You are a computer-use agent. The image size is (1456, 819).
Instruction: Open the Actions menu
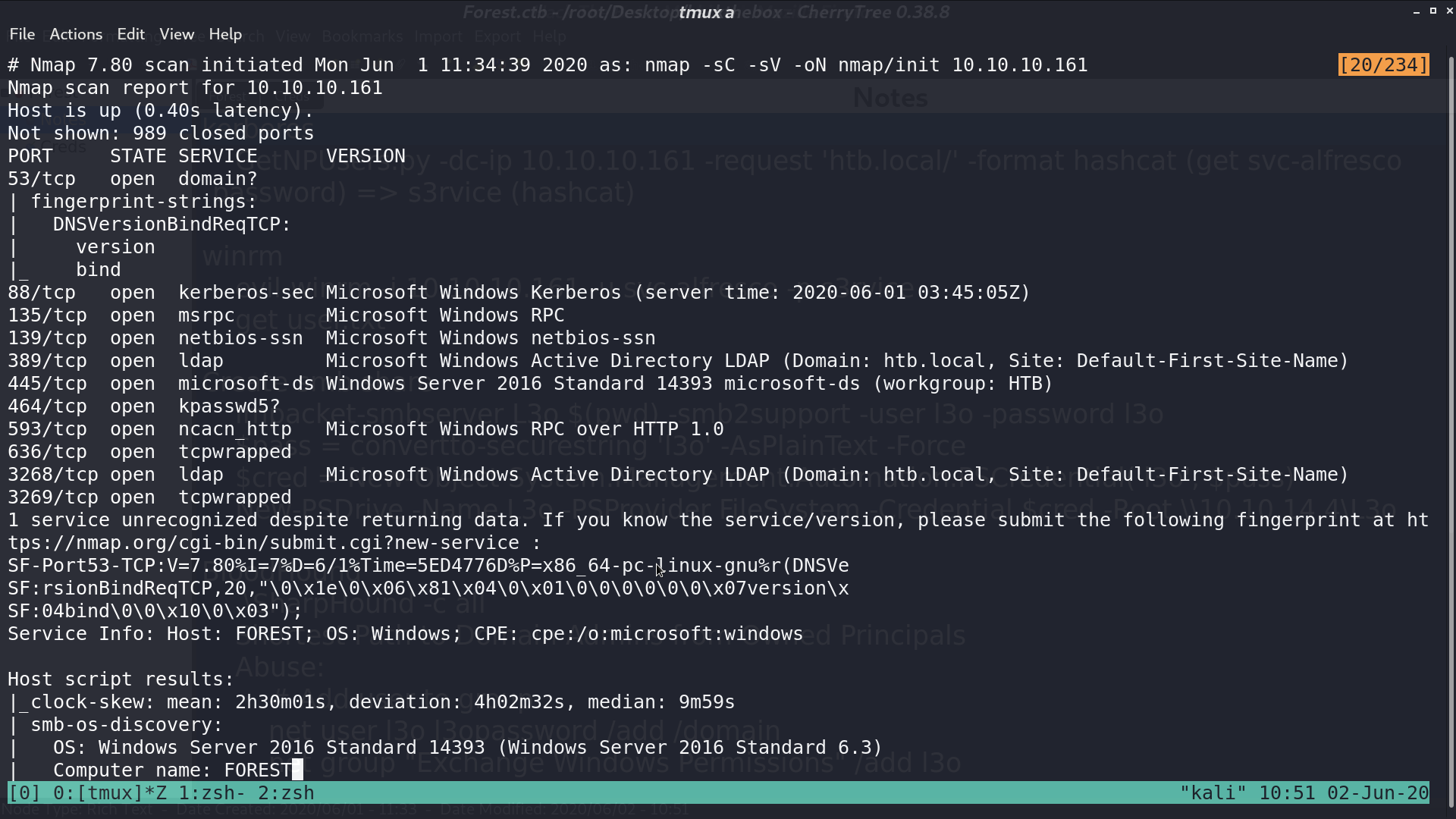(76, 34)
